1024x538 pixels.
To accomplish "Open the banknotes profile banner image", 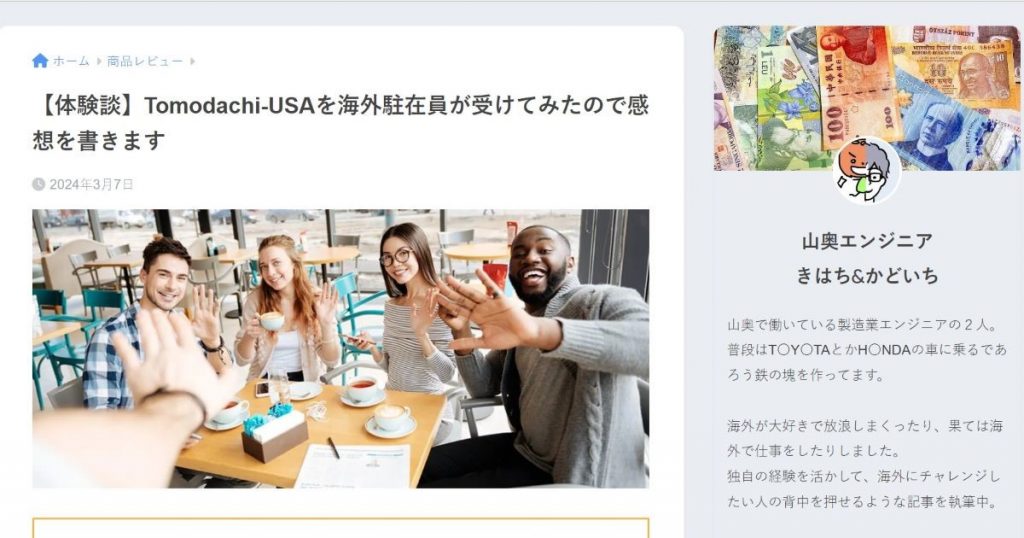I will pyautogui.click(x=866, y=98).
